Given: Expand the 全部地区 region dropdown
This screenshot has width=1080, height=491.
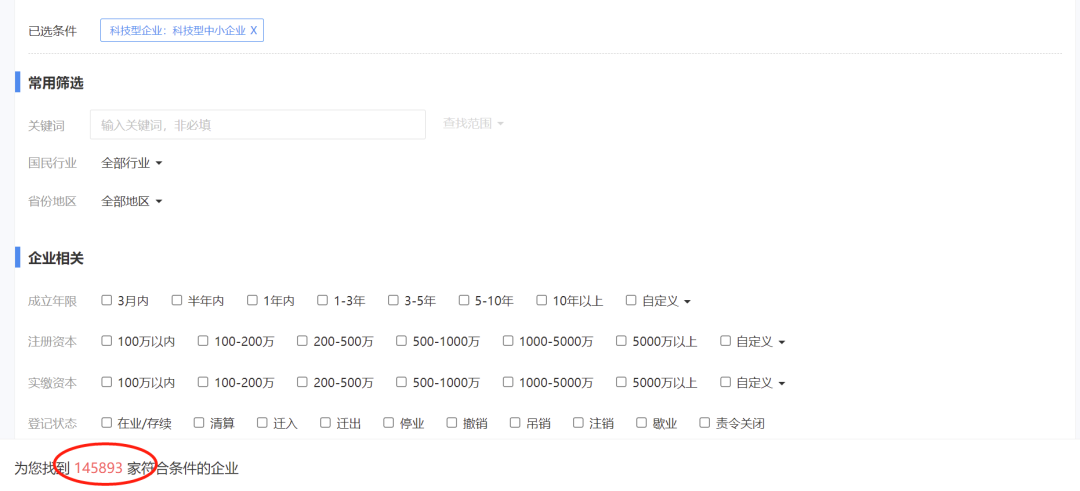Looking at the screenshot, I should point(132,202).
